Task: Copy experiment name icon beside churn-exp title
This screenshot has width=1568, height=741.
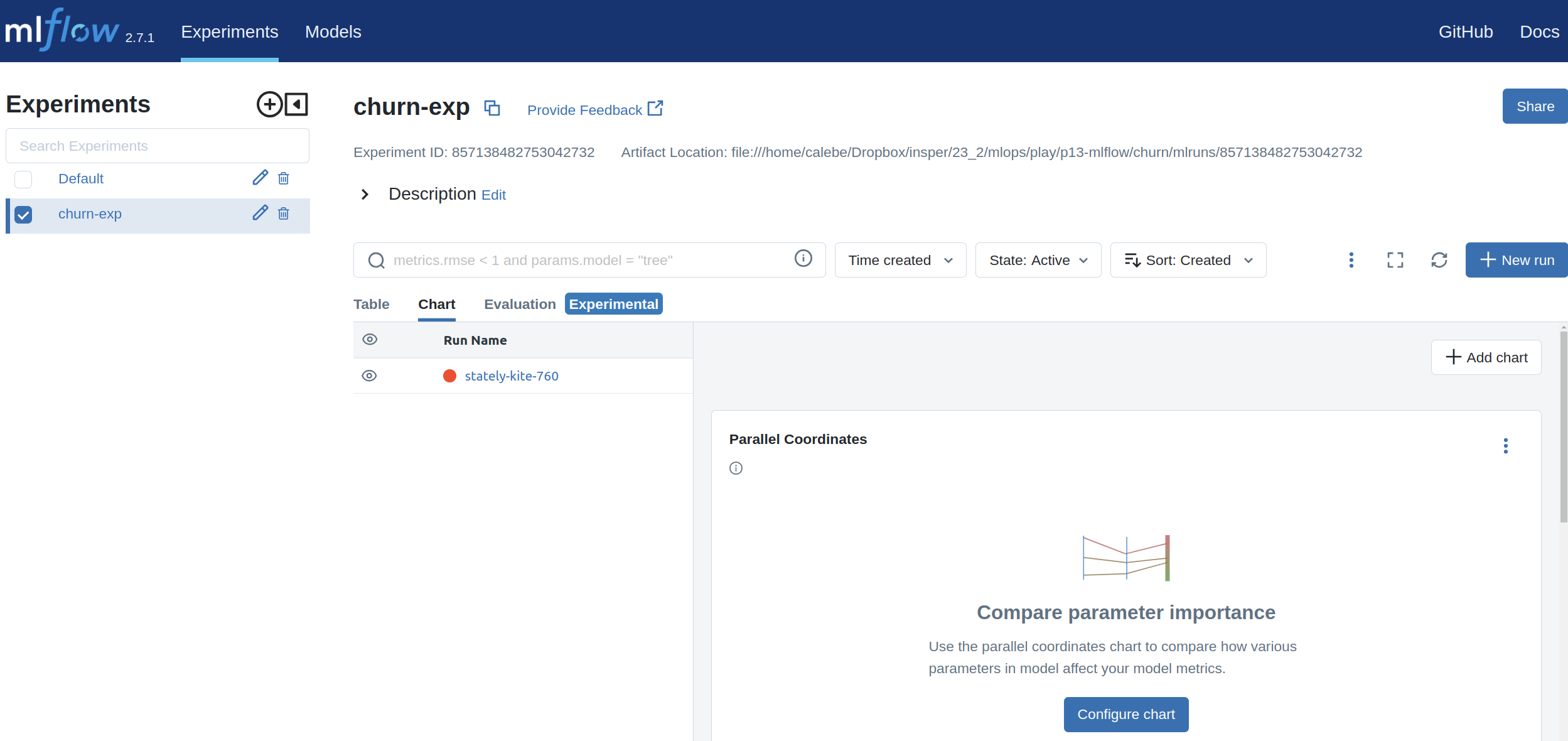Action: pyautogui.click(x=492, y=108)
